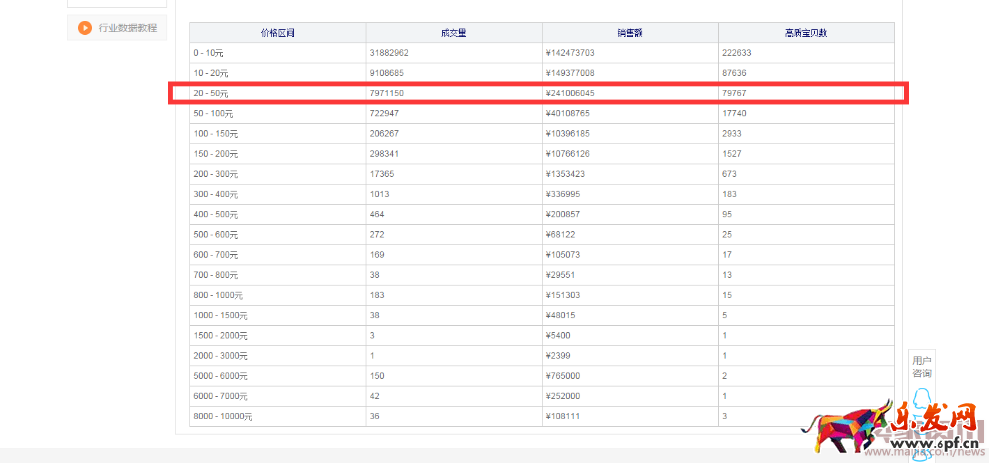Click the 成交量 column header
This screenshot has height=464, width=989.
[x=453, y=33]
